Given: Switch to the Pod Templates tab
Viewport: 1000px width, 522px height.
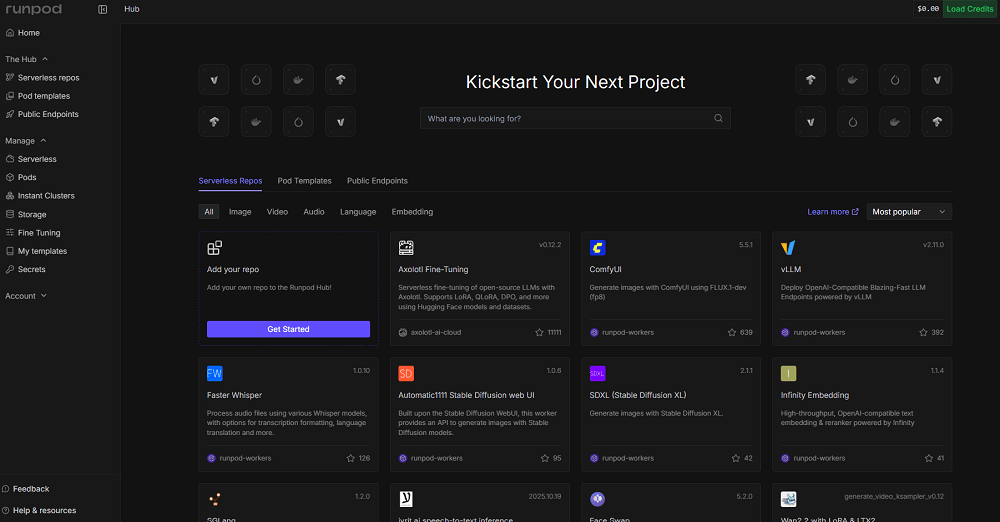Looking at the screenshot, I should tap(304, 181).
